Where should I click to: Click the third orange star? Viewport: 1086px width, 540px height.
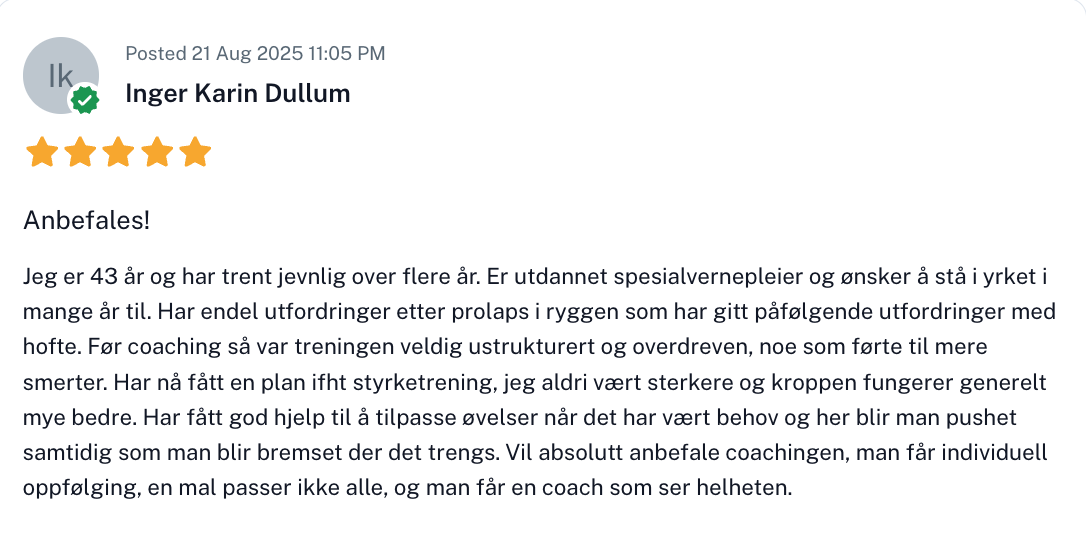point(118,153)
